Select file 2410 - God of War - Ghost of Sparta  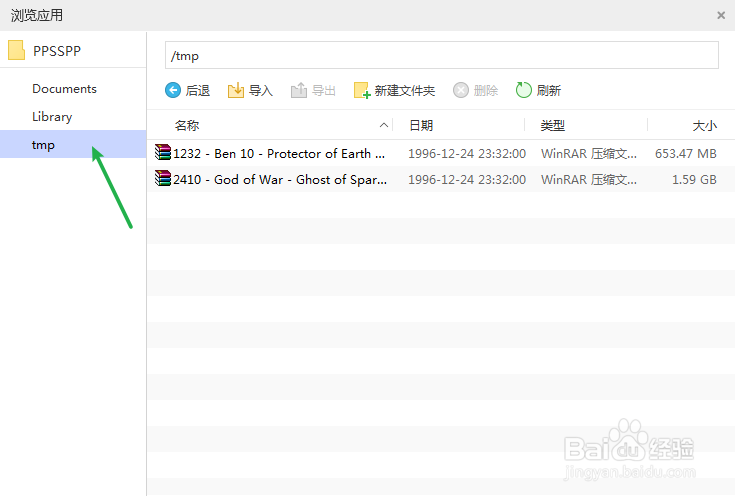tap(280, 180)
